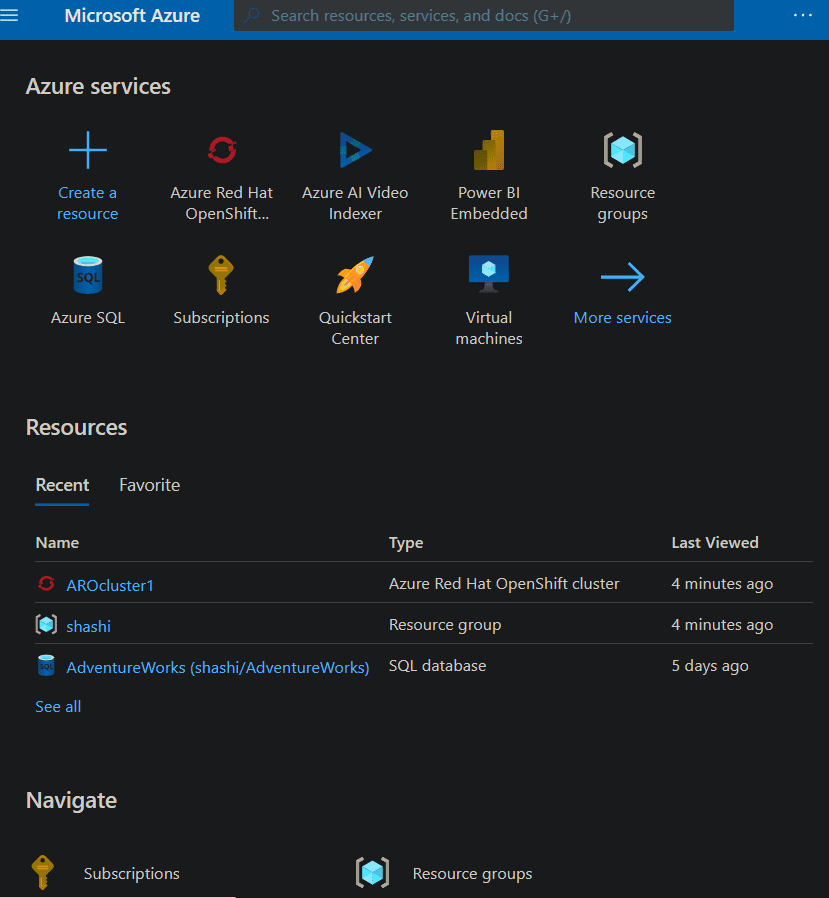Open the top-right ellipsis overflow menu

coord(803,16)
